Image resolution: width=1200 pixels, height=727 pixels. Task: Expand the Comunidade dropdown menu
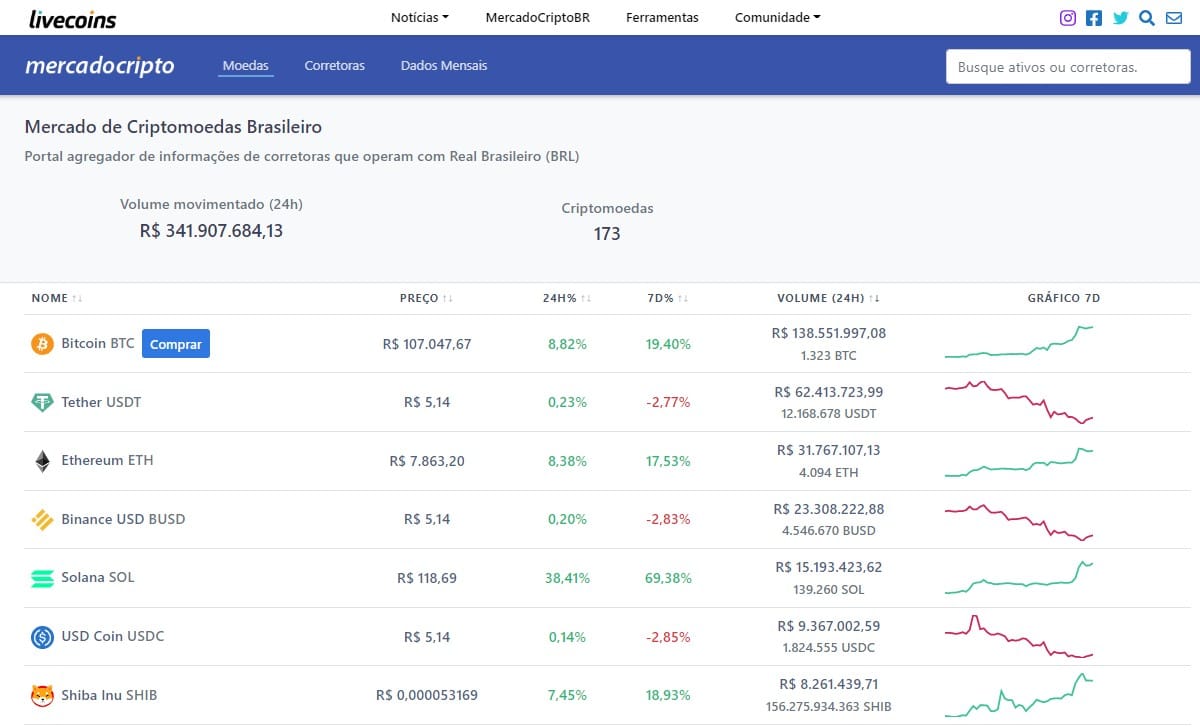click(777, 17)
